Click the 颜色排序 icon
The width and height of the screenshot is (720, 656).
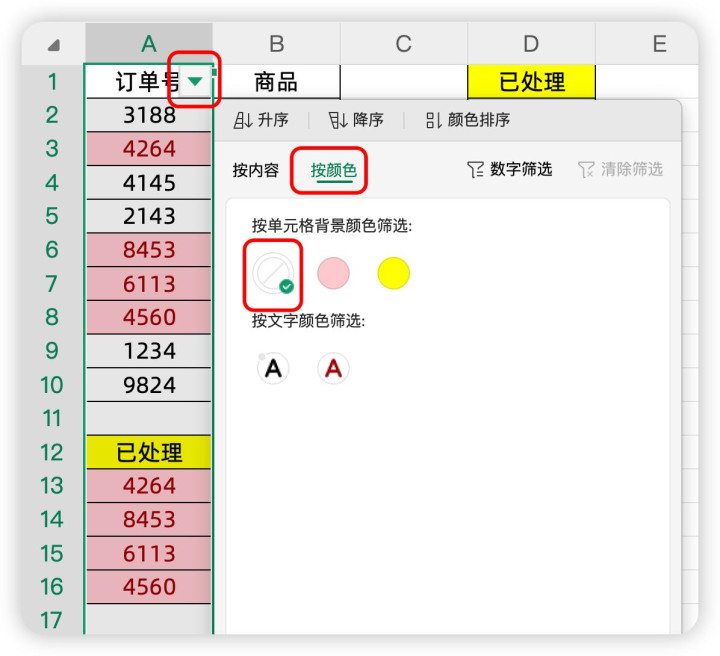434,121
